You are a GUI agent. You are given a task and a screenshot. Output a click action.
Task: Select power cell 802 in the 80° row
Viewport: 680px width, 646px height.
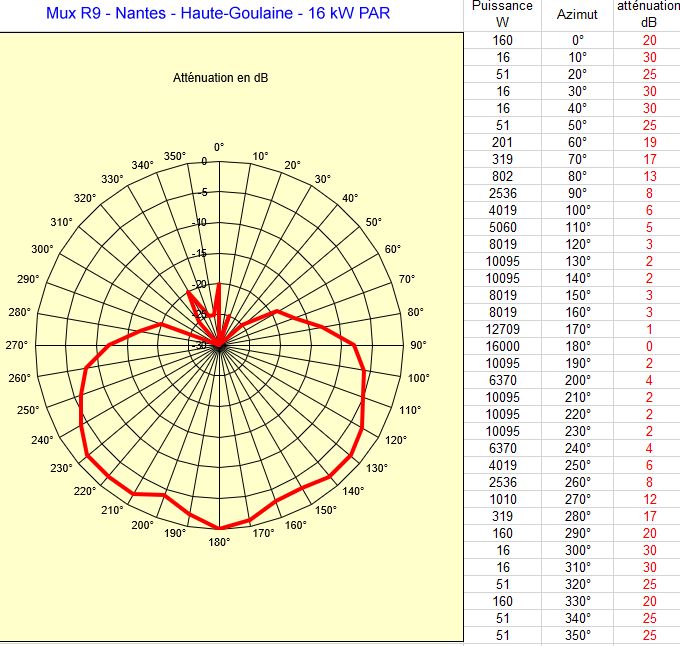pos(503,176)
